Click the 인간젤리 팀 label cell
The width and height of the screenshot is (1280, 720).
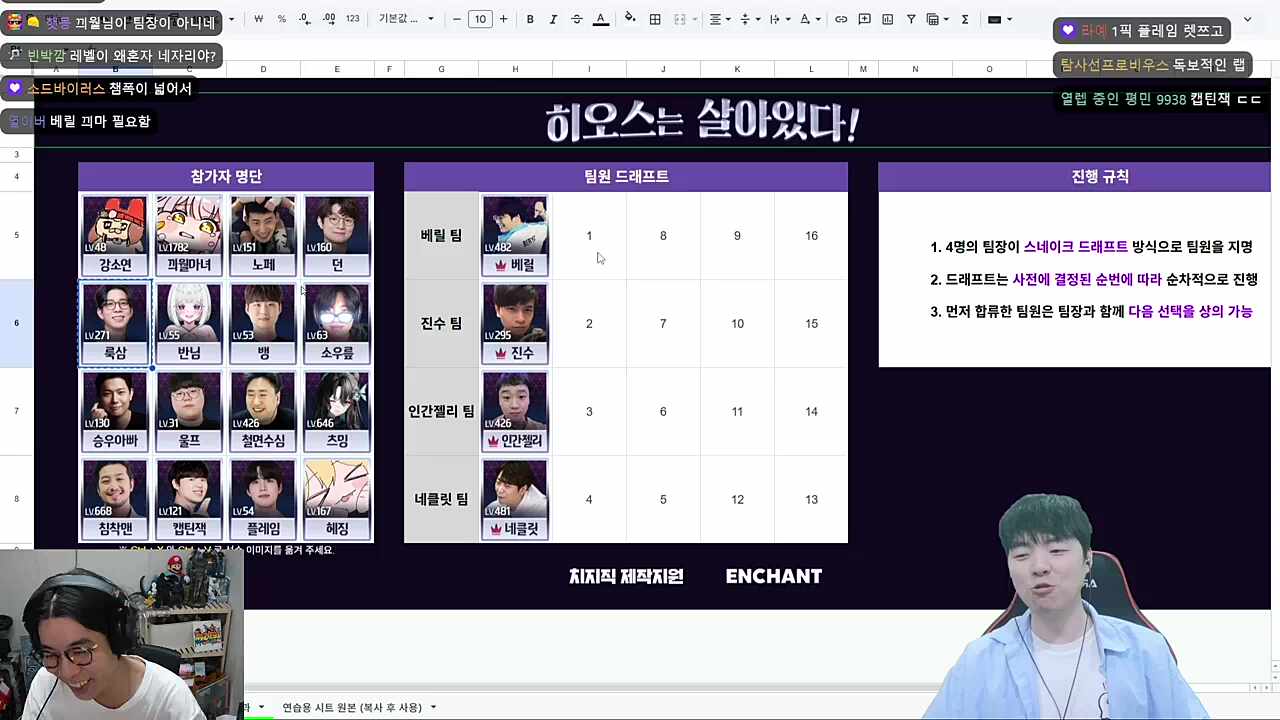(441, 411)
